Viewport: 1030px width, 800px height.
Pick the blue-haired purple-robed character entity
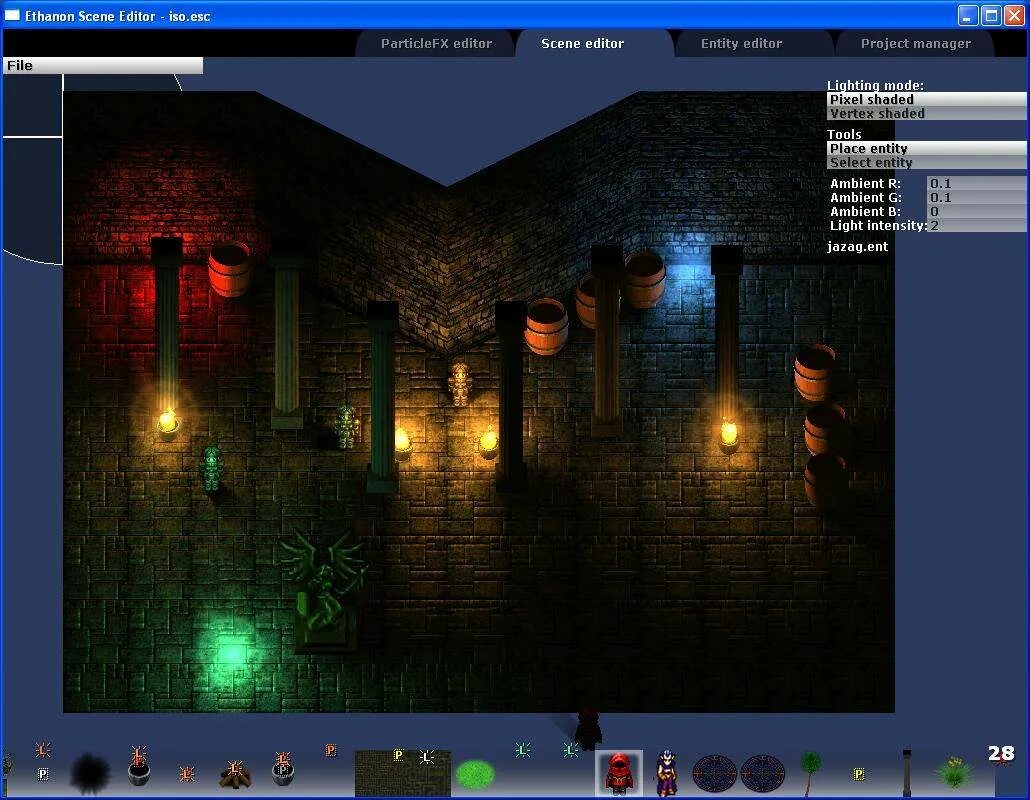(666, 773)
